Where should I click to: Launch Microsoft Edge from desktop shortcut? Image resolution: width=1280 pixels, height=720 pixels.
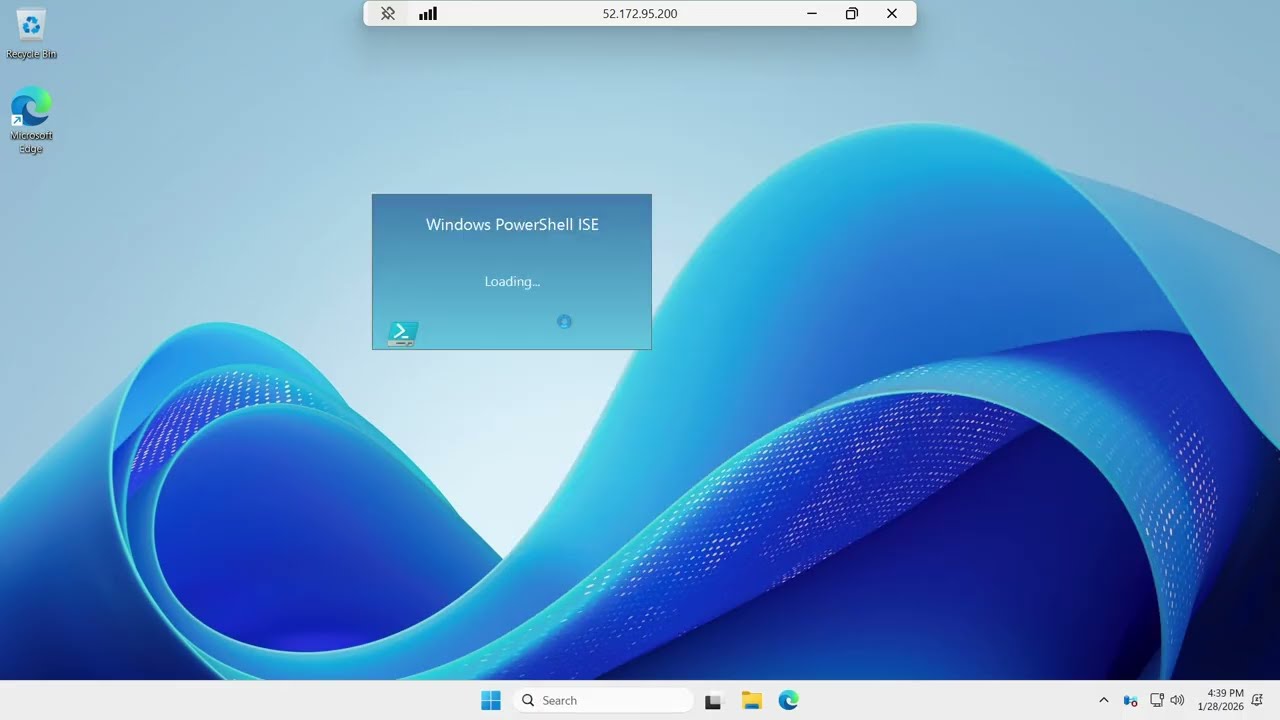(31, 121)
